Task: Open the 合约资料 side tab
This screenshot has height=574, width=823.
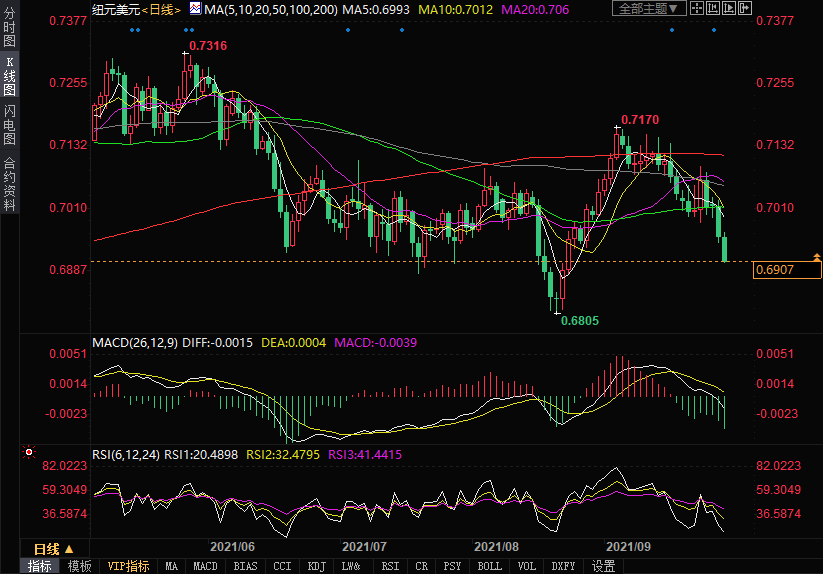Action: click(x=9, y=184)
